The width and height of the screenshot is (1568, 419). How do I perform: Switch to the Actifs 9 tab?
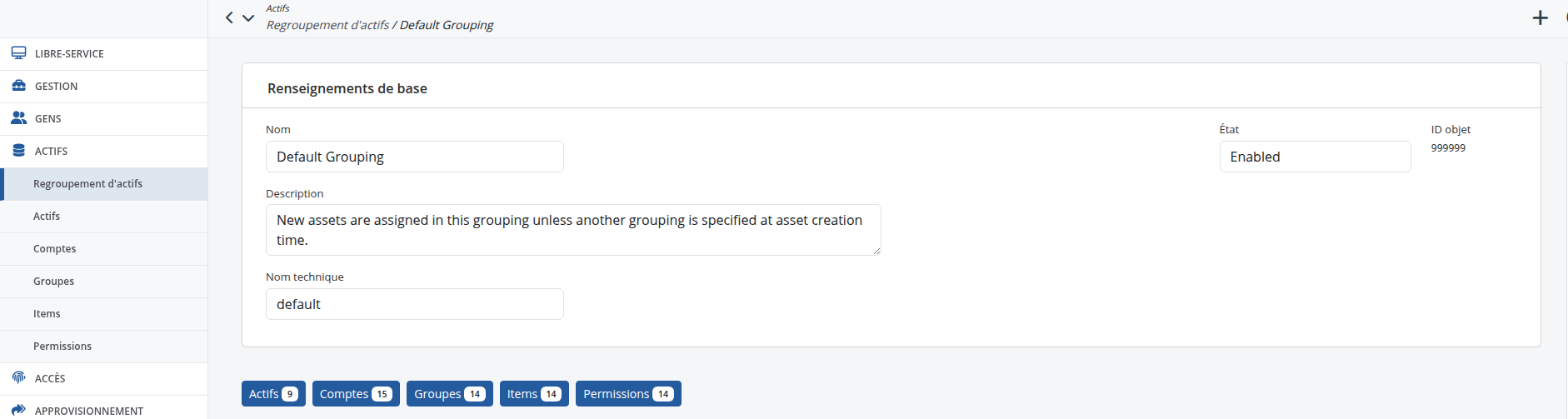pyautogui.click(x=273, y=394)
